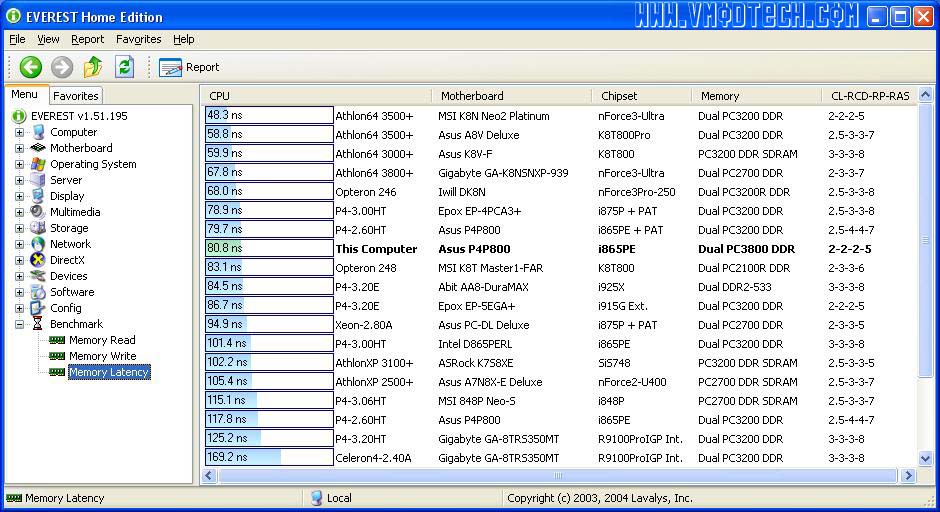Expand the Software tree node

point(19,292)
